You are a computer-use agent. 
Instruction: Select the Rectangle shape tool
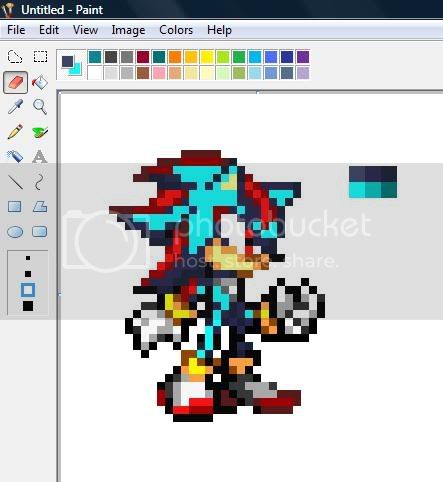point(15,207)
